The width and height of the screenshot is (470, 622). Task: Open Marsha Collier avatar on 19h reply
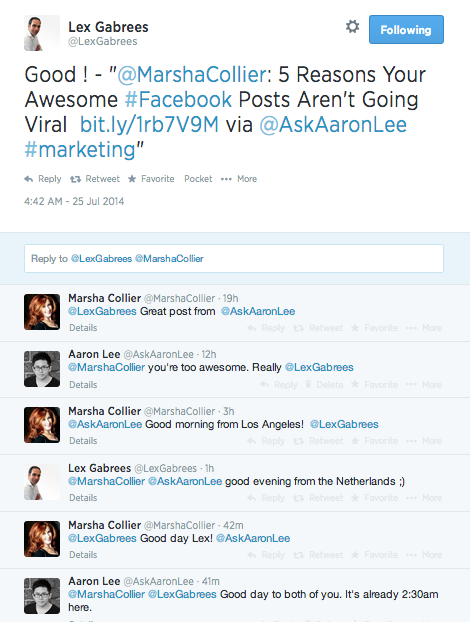tap(42, 312)
